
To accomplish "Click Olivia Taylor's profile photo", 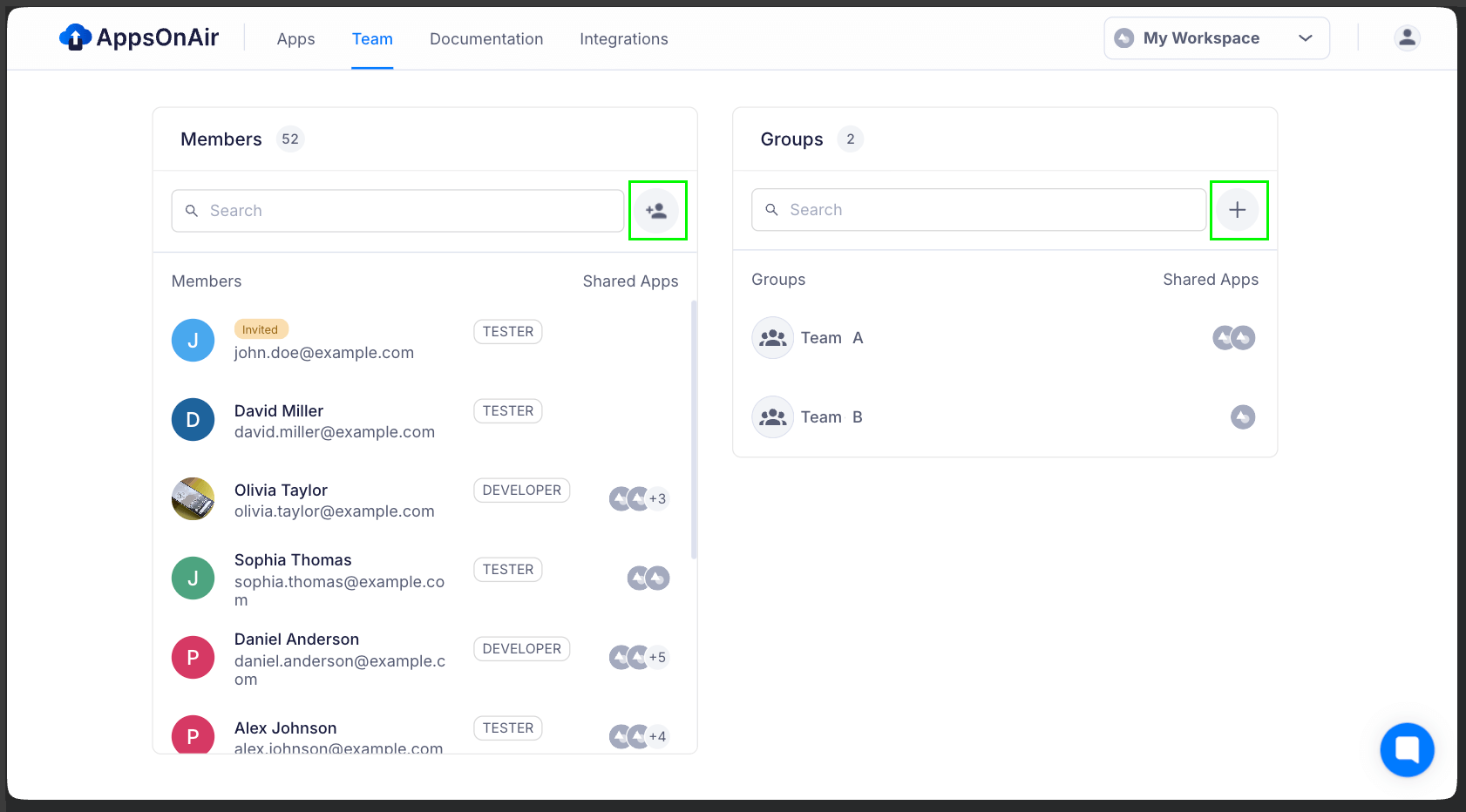I will pos(193,499).
